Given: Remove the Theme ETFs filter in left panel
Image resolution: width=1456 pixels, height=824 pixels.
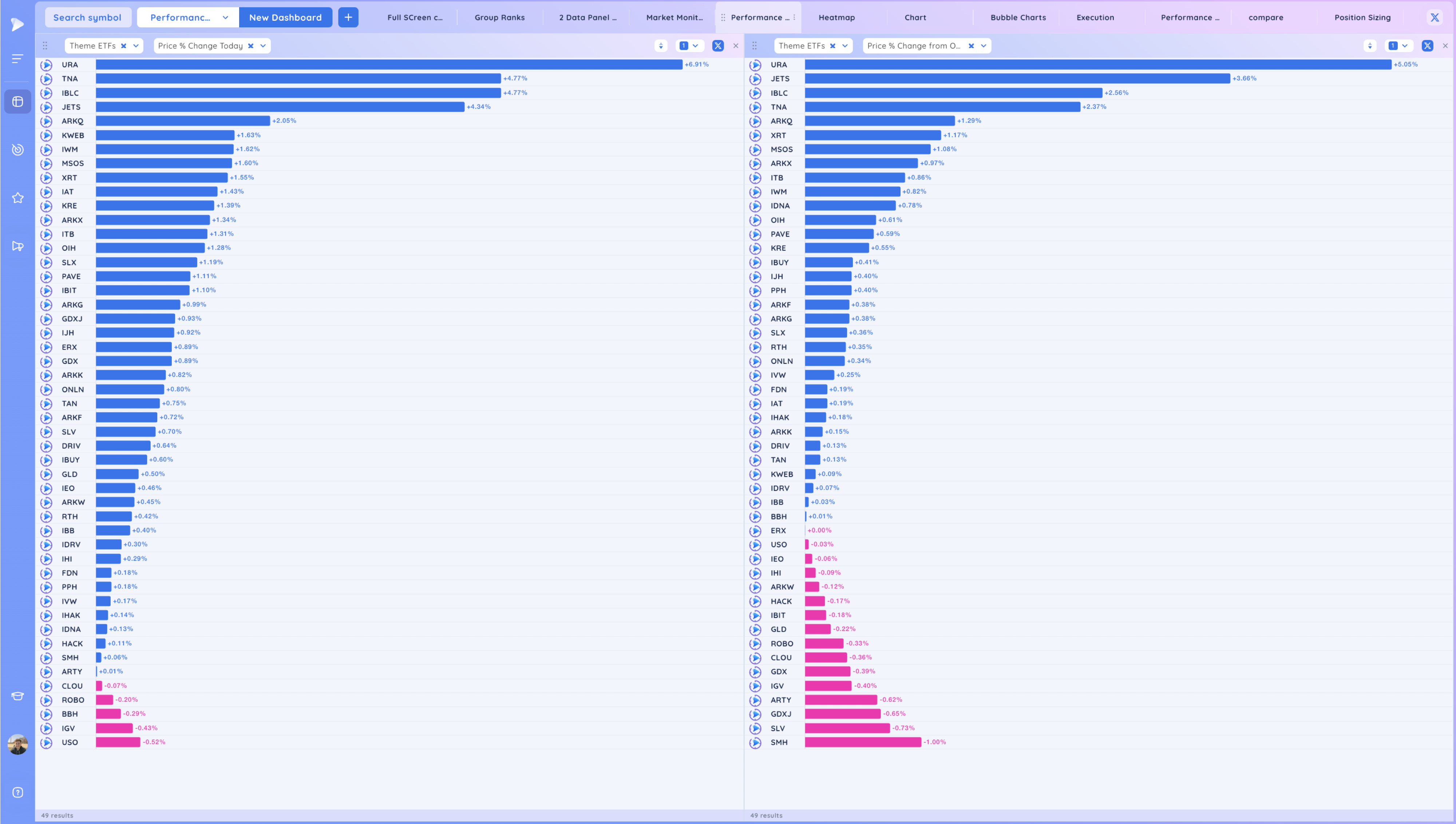Looking at the screenshot, I should coord(123,46).
